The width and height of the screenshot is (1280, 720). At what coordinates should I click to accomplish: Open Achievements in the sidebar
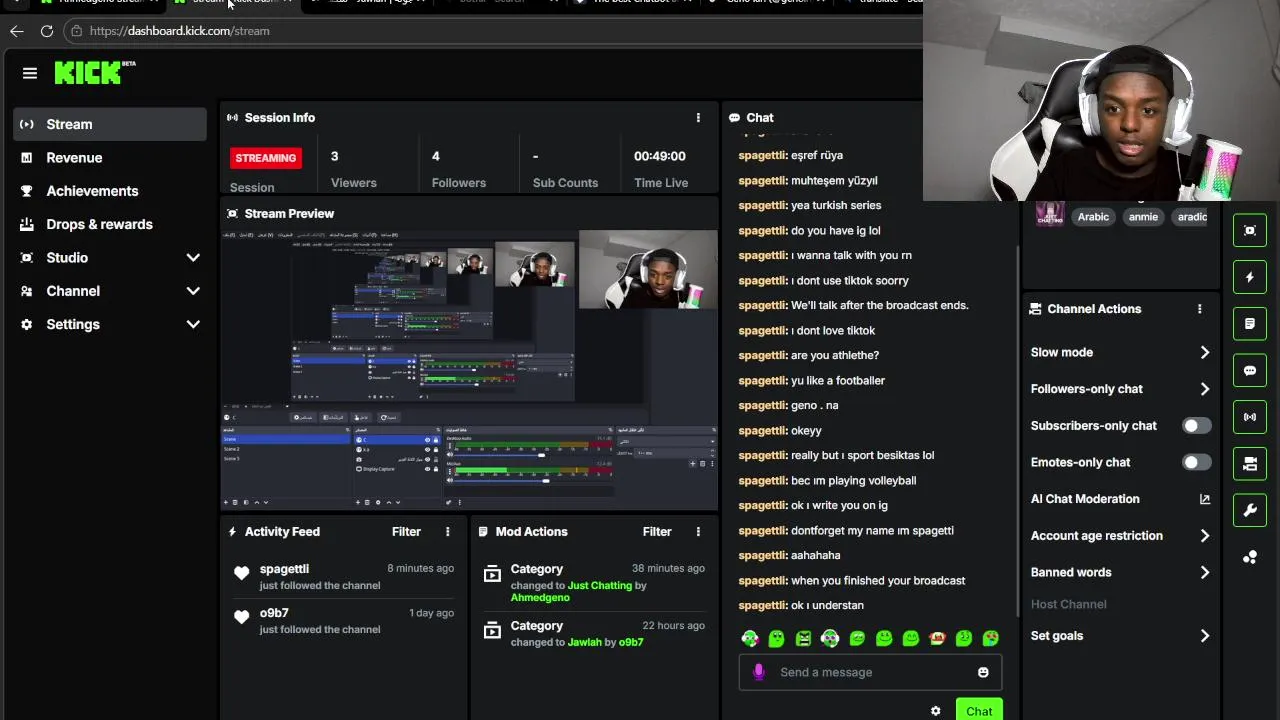click(x=110, y=191)
